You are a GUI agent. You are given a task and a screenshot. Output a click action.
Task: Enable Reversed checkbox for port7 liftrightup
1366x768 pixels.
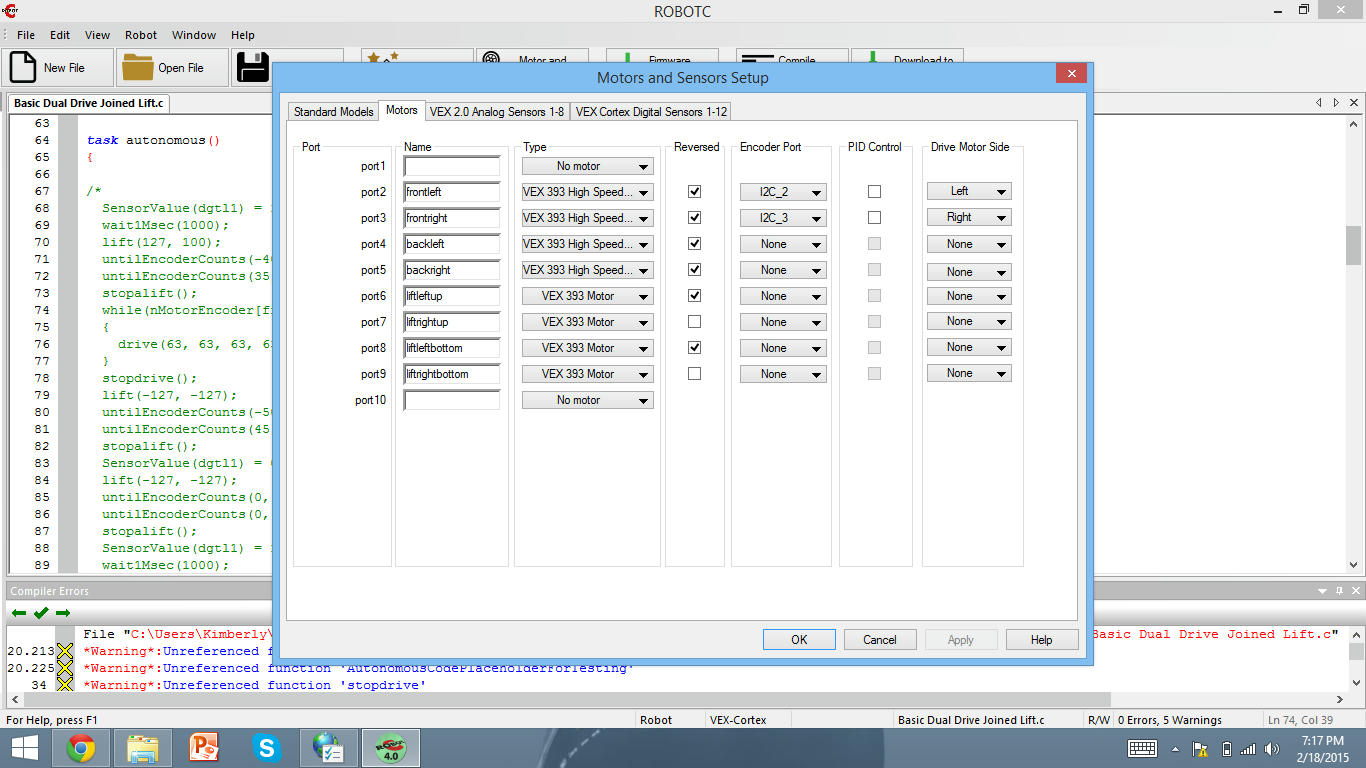coord(695,321)
